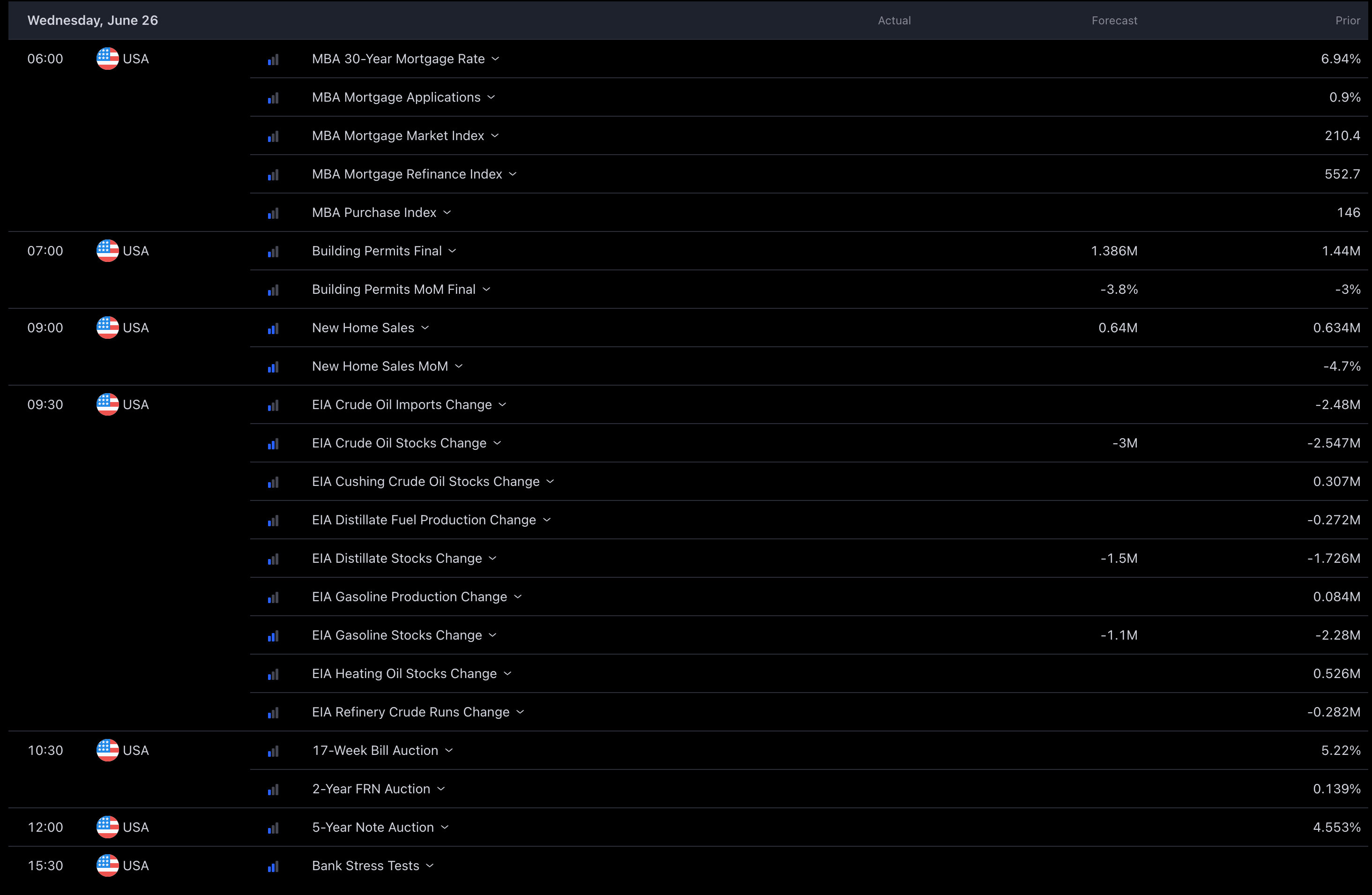1372x895 pixels.
Task: Click importance bars icon beside 5-Year Note Auction
Action: tap(273, 828)
